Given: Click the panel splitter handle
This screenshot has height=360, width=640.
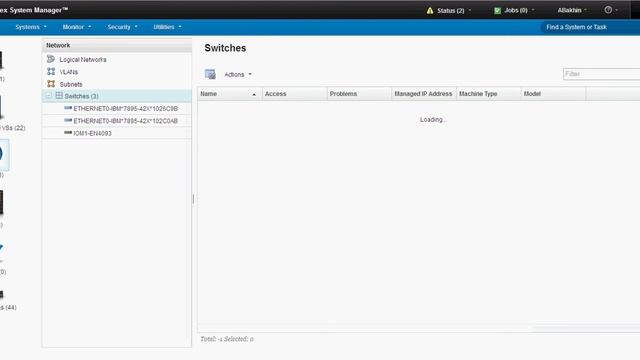Looking at the screenshot, I should pos(193,199).
